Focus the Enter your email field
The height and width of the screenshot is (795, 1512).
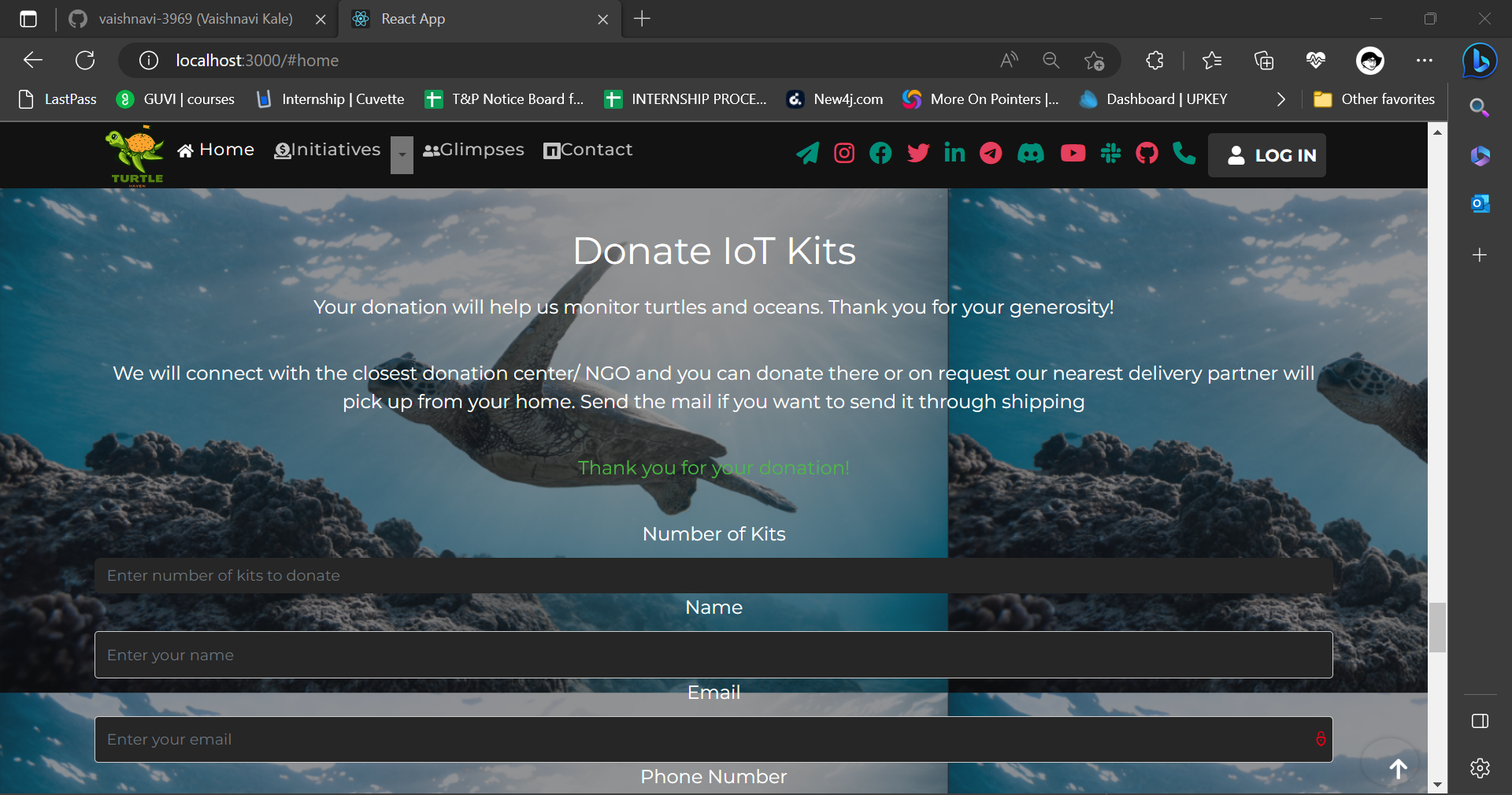tap(713, 739)
